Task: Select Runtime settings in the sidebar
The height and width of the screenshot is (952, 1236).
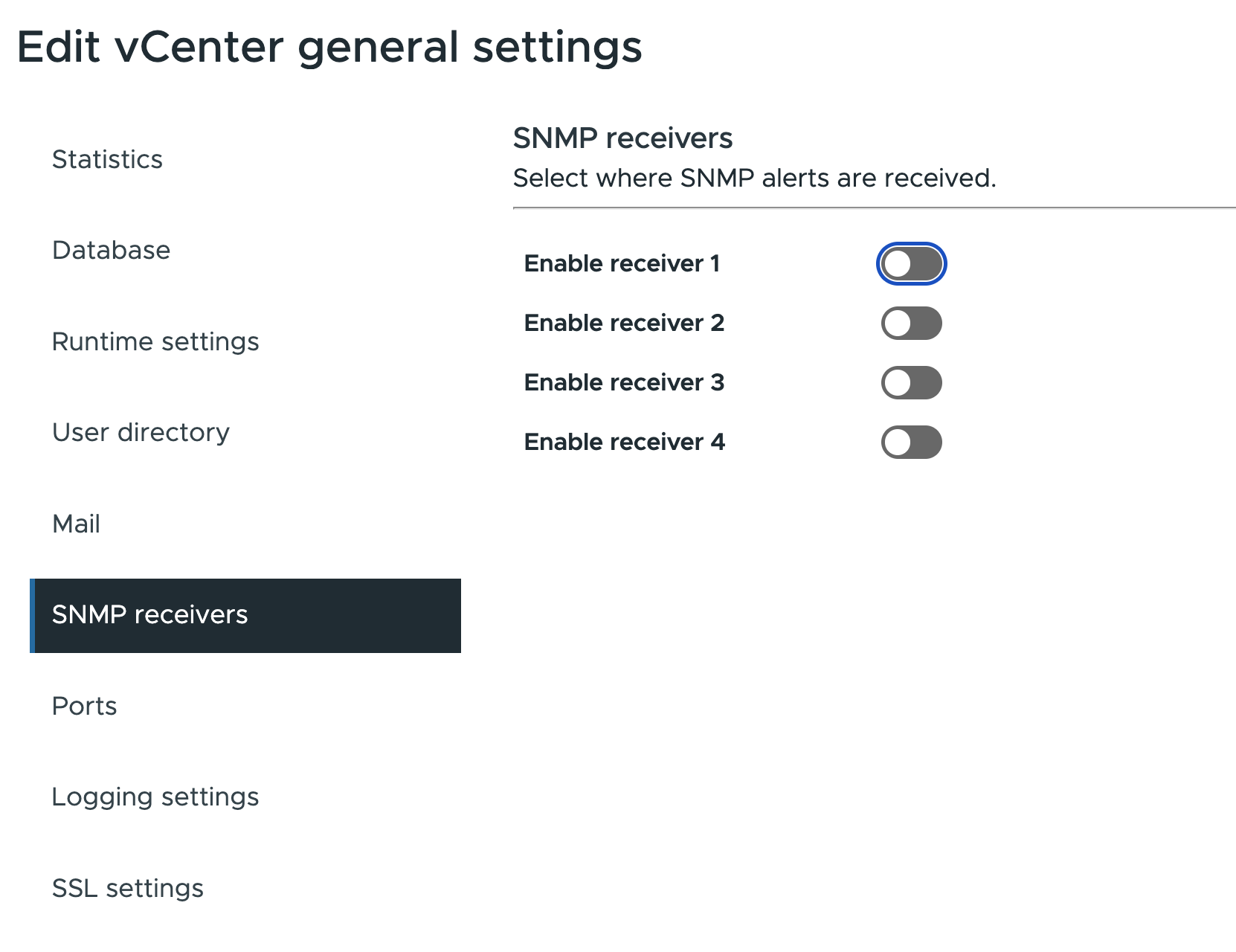Action: tap(155, 341)
